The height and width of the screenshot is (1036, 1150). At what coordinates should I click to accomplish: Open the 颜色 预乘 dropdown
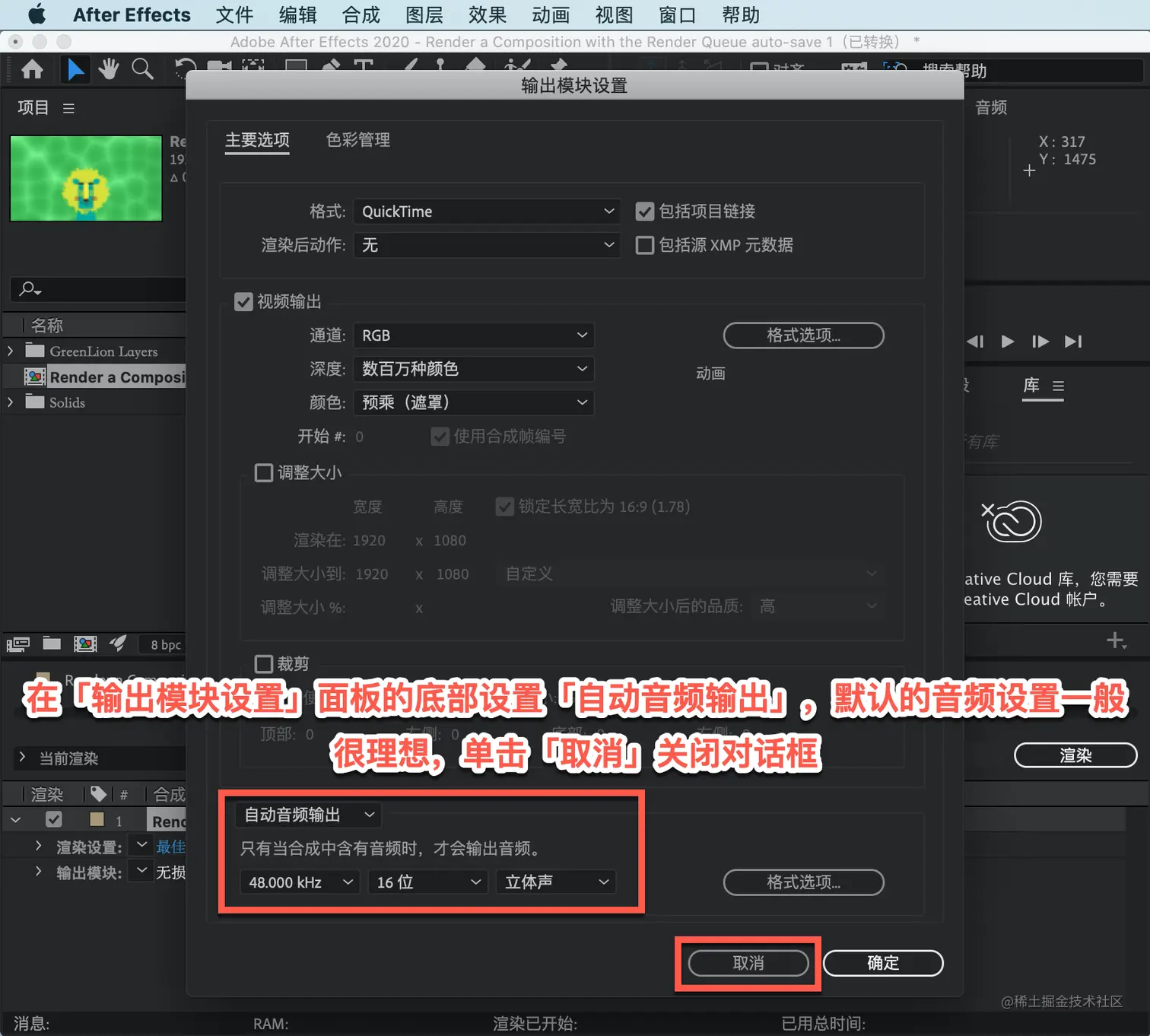474,402
